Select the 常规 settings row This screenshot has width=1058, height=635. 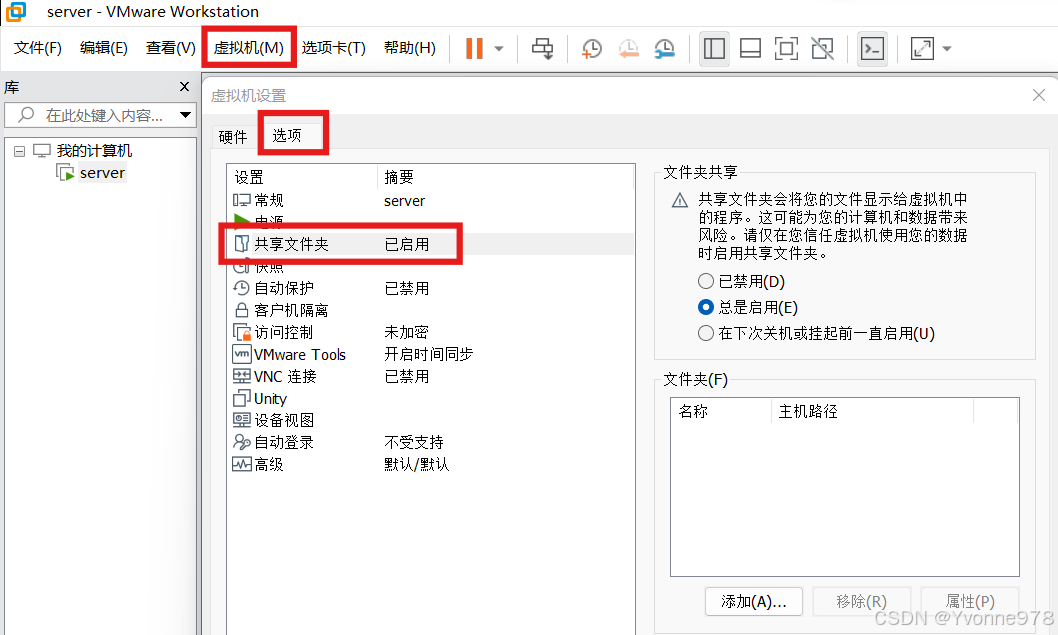coord(430,200)
